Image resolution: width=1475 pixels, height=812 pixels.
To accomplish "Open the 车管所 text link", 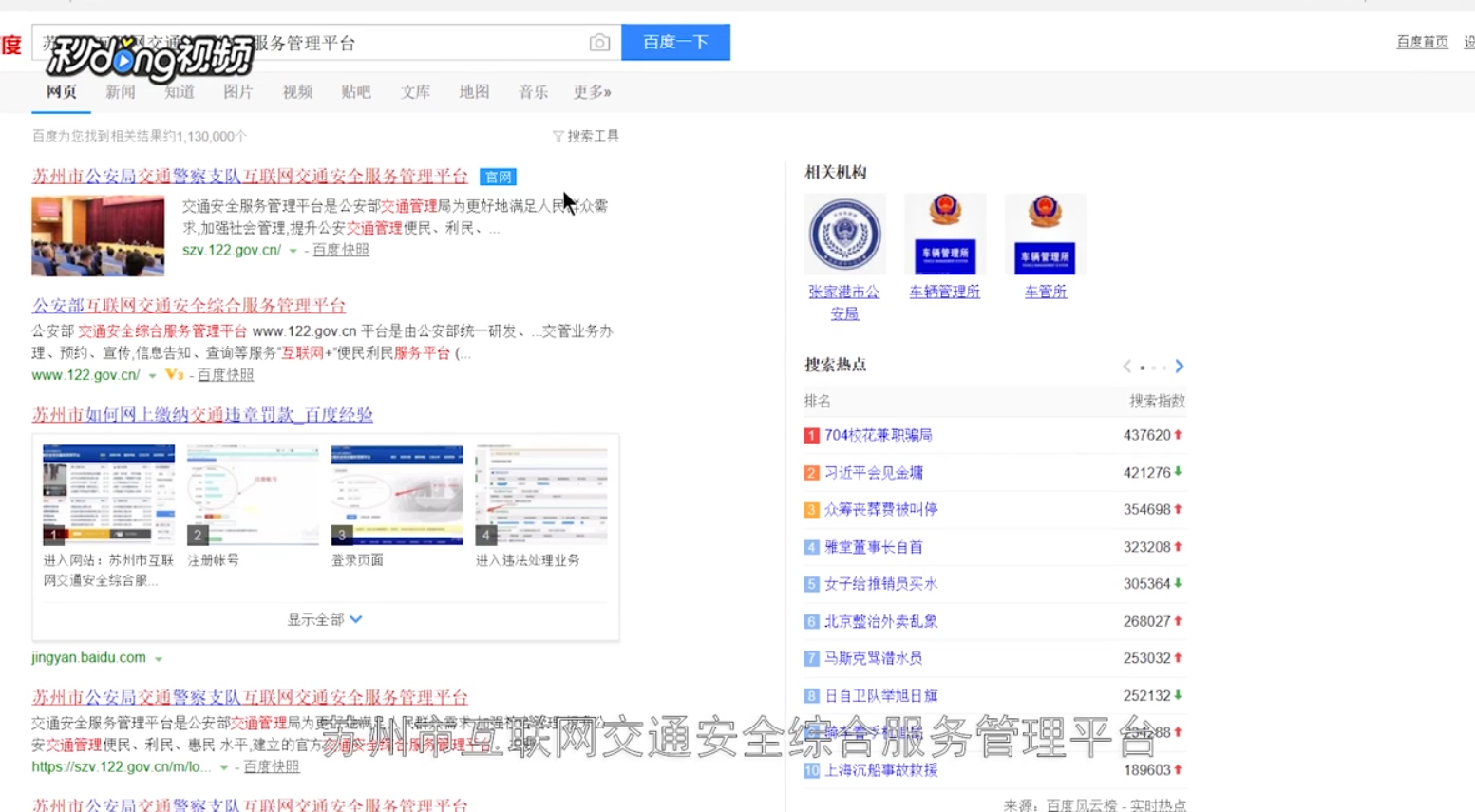I will [x=1046, y=292].
